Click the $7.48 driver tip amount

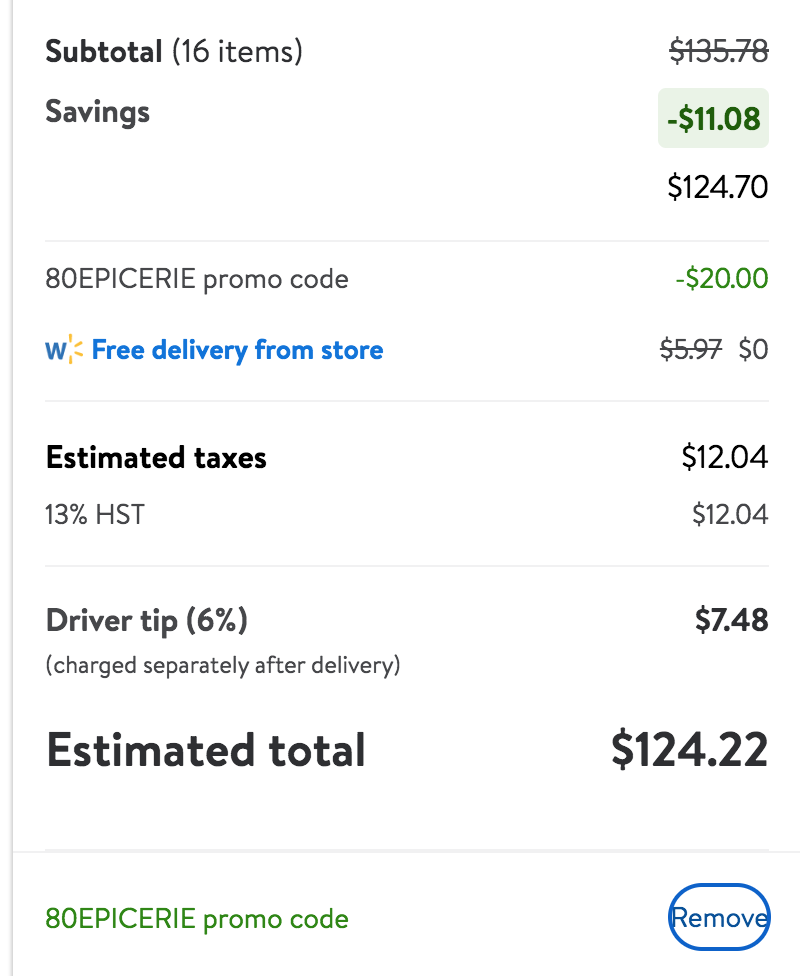pos(732,620)
